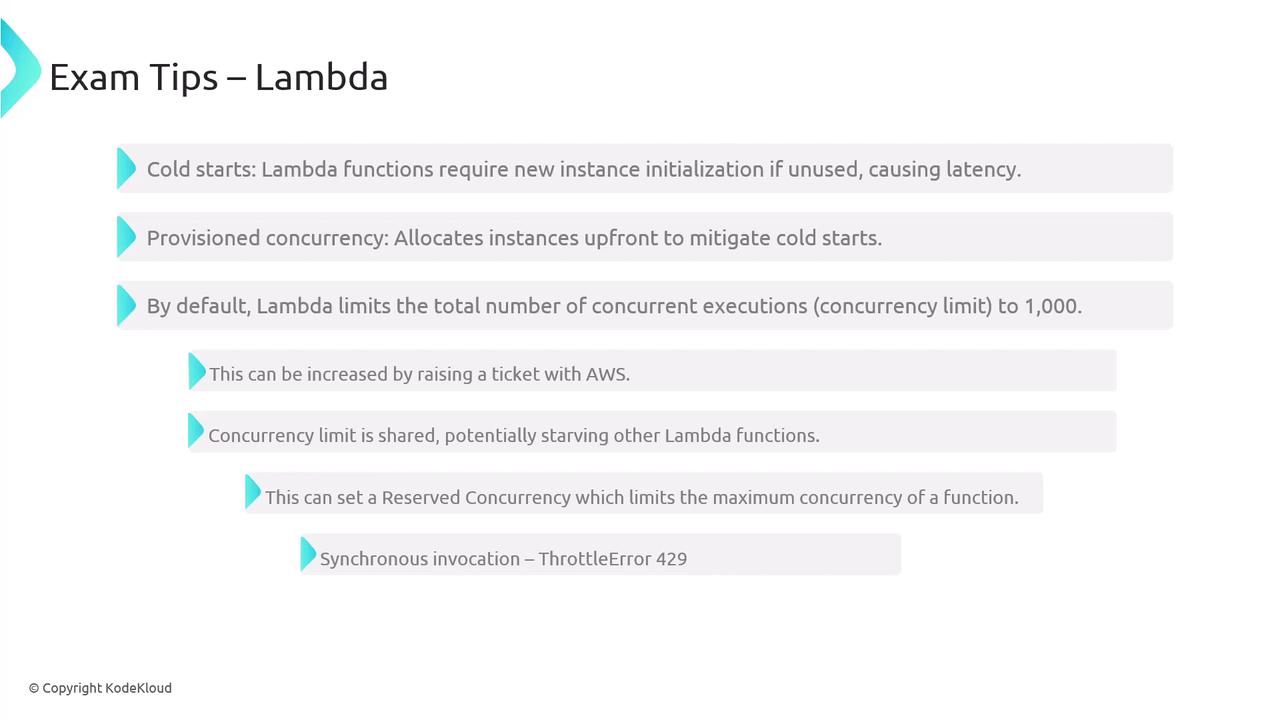
Task: Select the Cold starts latency tip text
Action: coord(583,169)
